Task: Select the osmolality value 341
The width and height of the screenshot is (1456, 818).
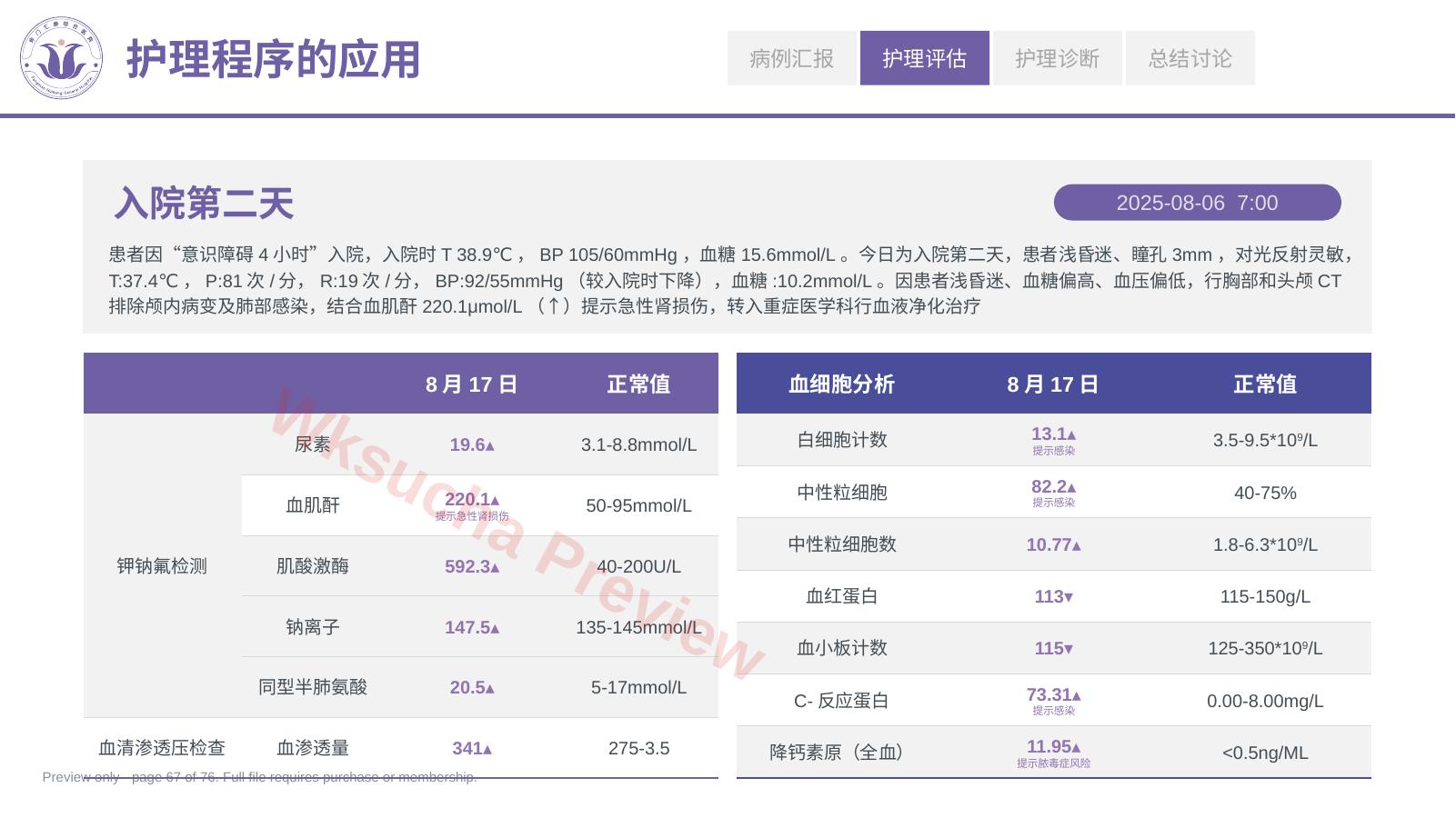Action: (472, 748)
